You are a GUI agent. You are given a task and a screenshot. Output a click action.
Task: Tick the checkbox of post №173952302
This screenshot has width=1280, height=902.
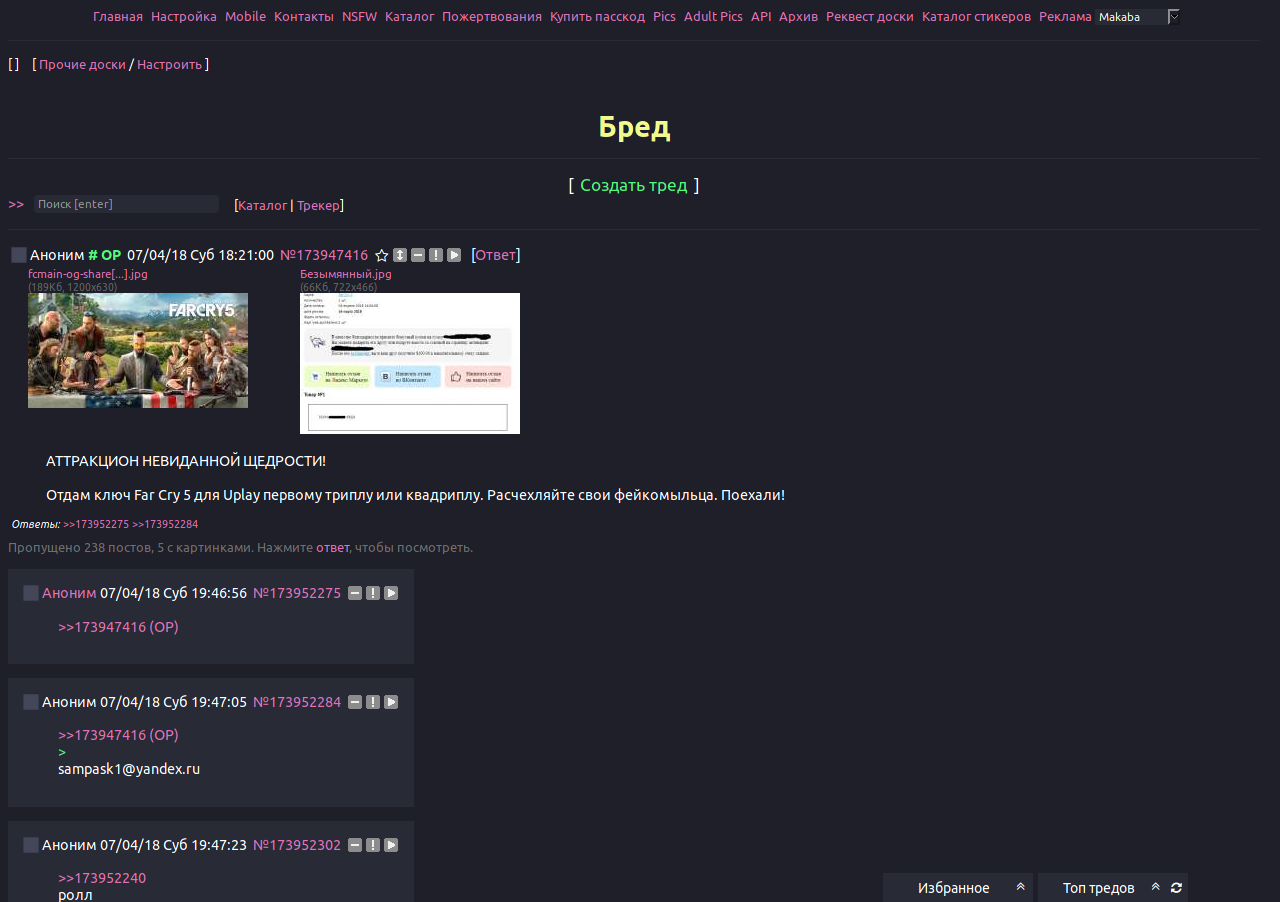click(x=31, y=845)
